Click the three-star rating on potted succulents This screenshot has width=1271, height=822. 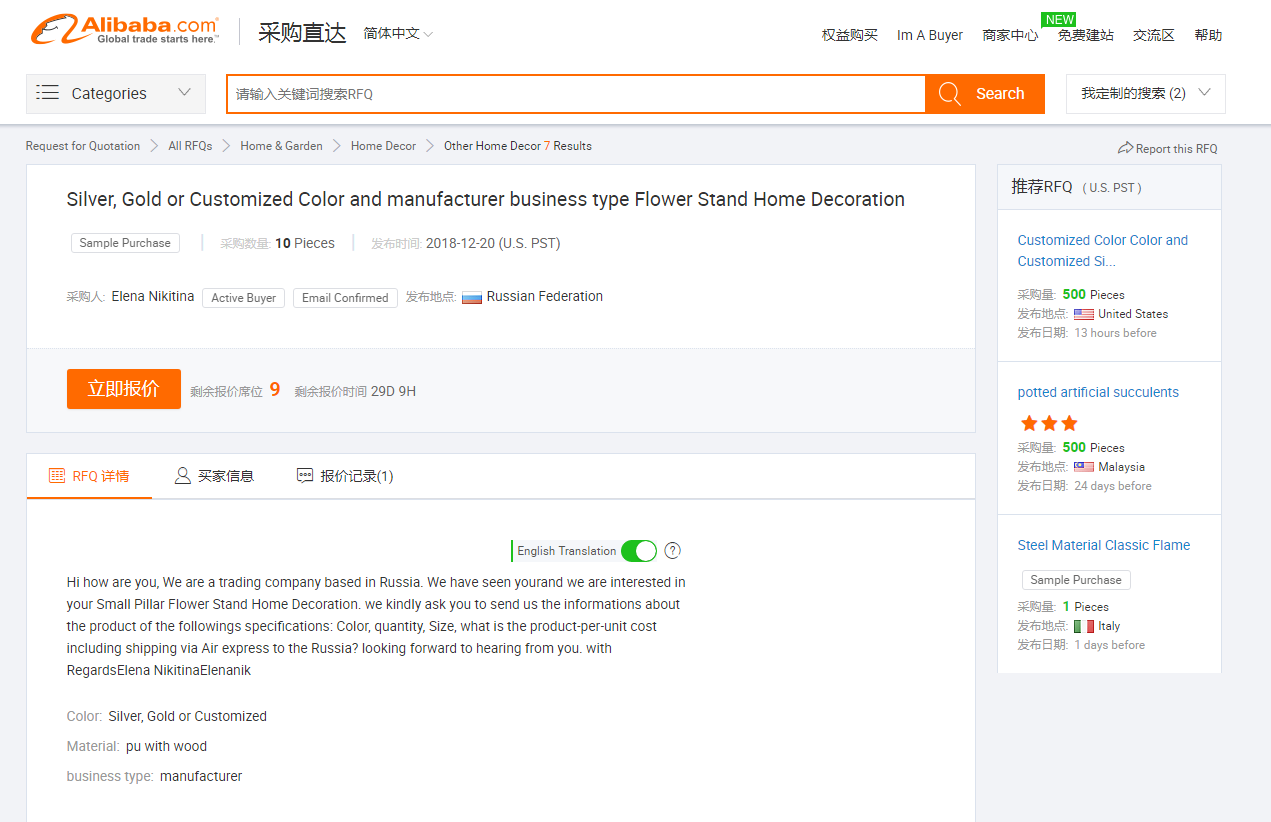[1049, 423]
